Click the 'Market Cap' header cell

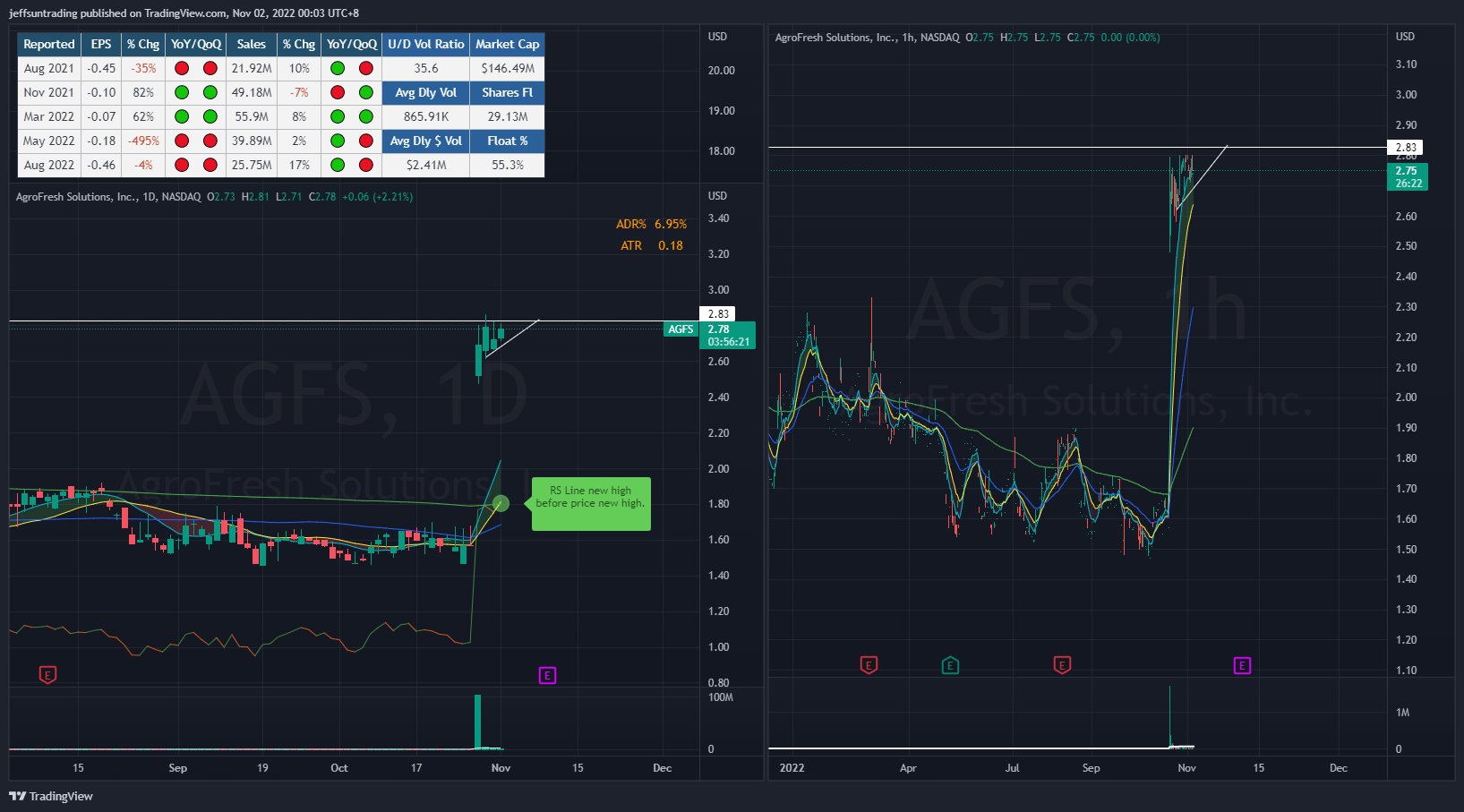click(508, 44)
